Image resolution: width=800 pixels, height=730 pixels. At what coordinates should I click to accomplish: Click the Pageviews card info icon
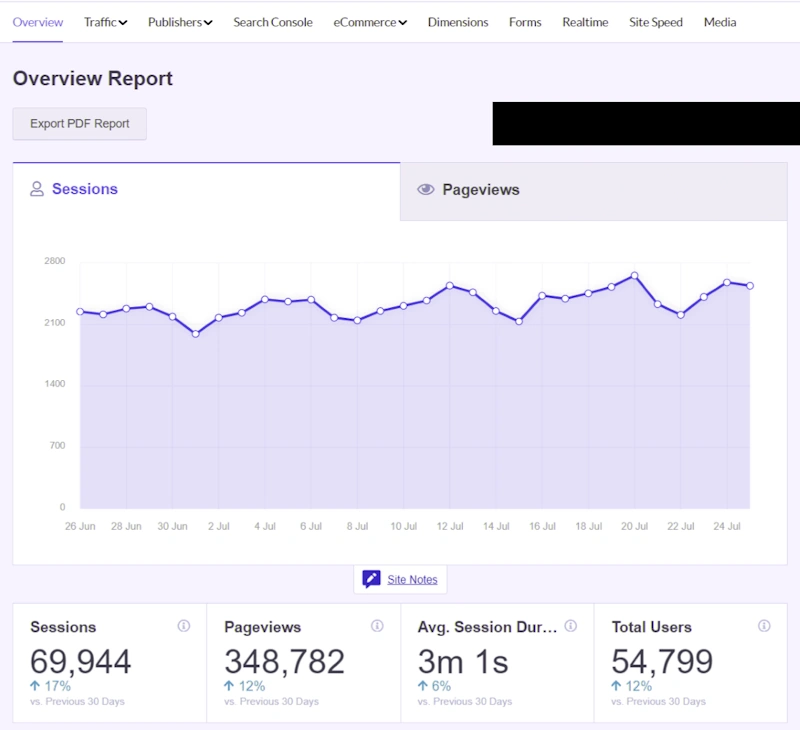[377, 626]
